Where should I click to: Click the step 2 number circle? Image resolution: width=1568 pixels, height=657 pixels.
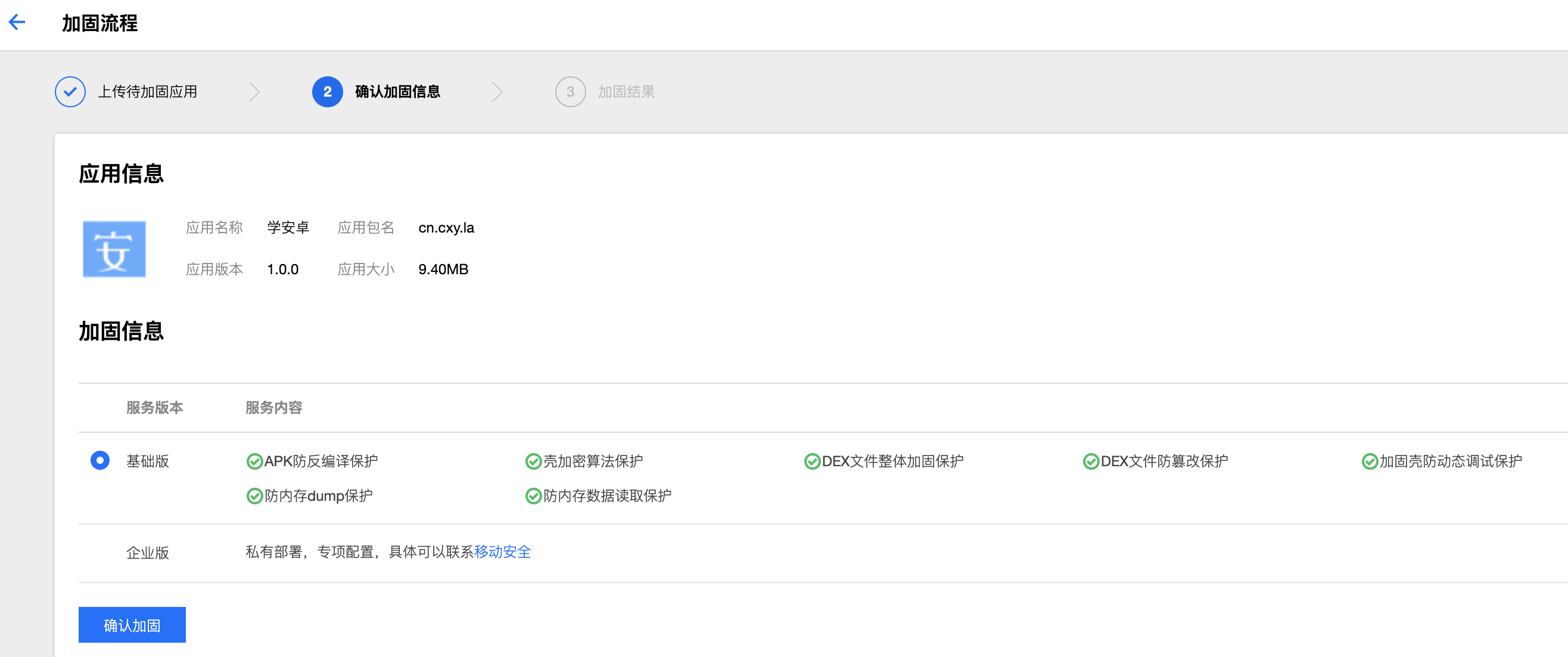tap(328, 92)
